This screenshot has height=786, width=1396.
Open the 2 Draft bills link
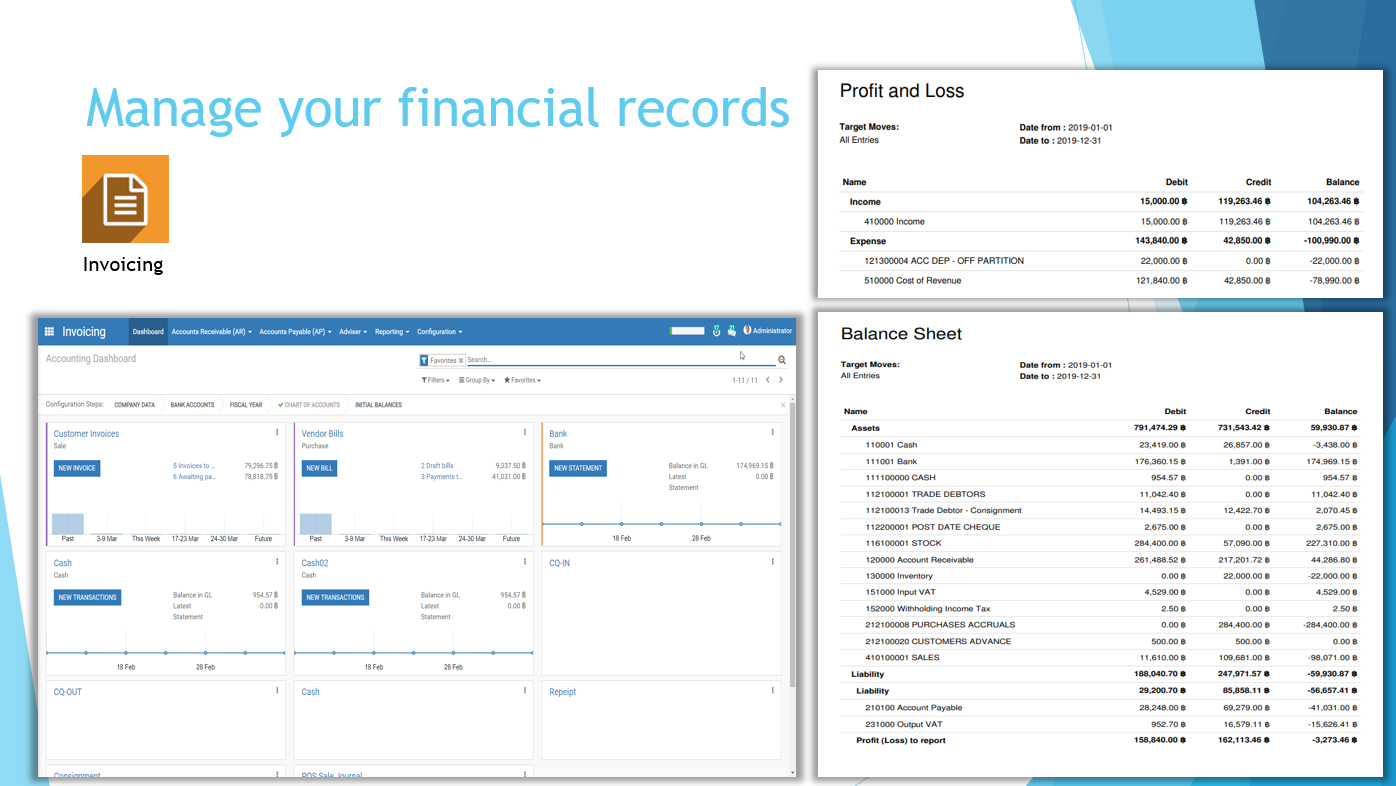click(x=437, y=466)
